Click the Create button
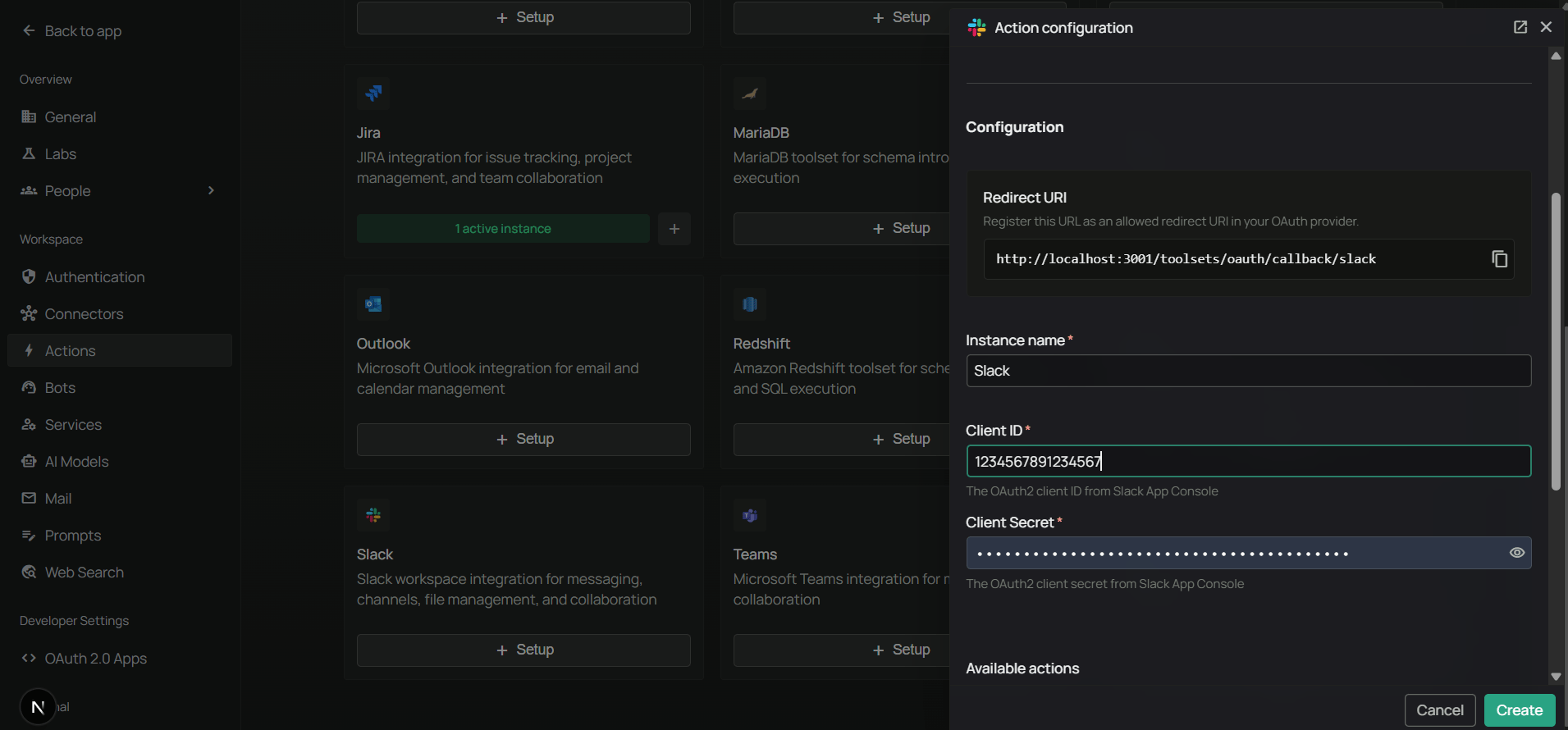 [1520, 710]
